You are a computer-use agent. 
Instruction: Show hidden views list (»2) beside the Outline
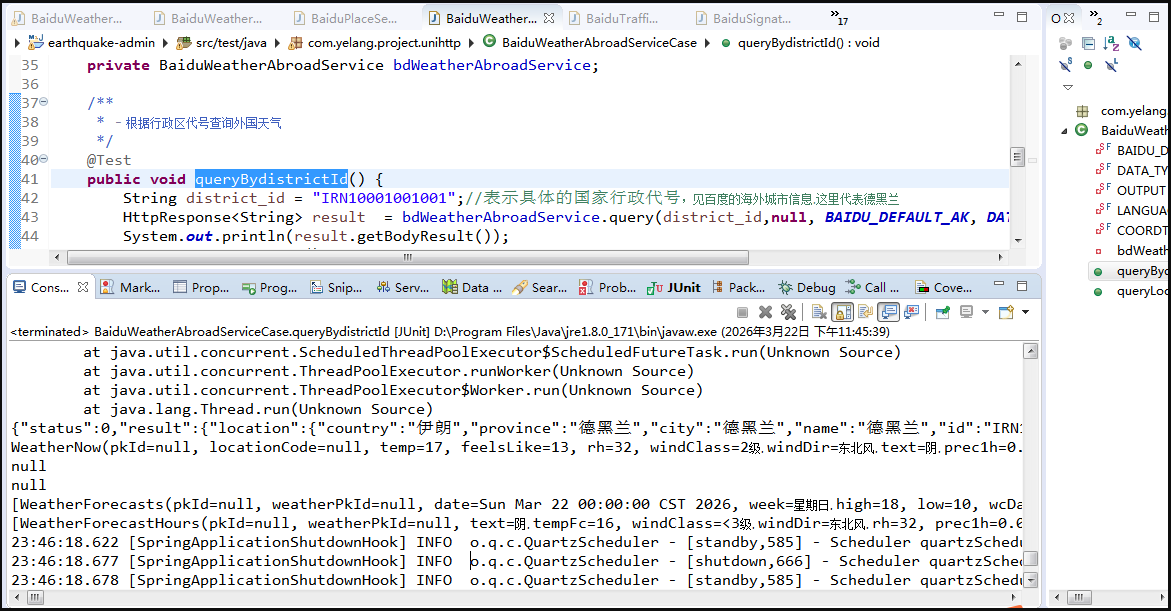pos(1096,16)
